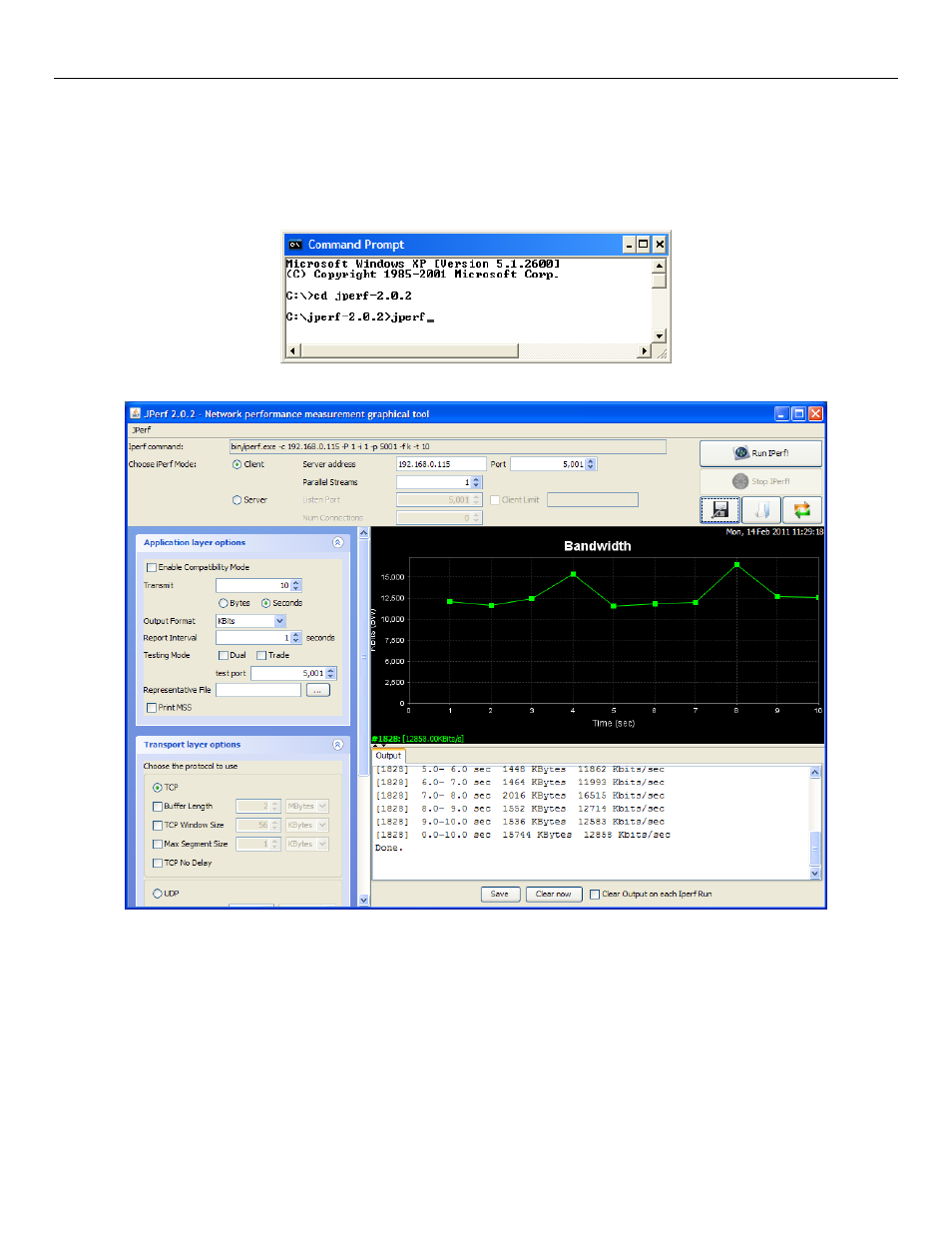This screenshot has height=1233, width=952.
Task: Click the clear trash bin icon
Action: pos(761,510)
